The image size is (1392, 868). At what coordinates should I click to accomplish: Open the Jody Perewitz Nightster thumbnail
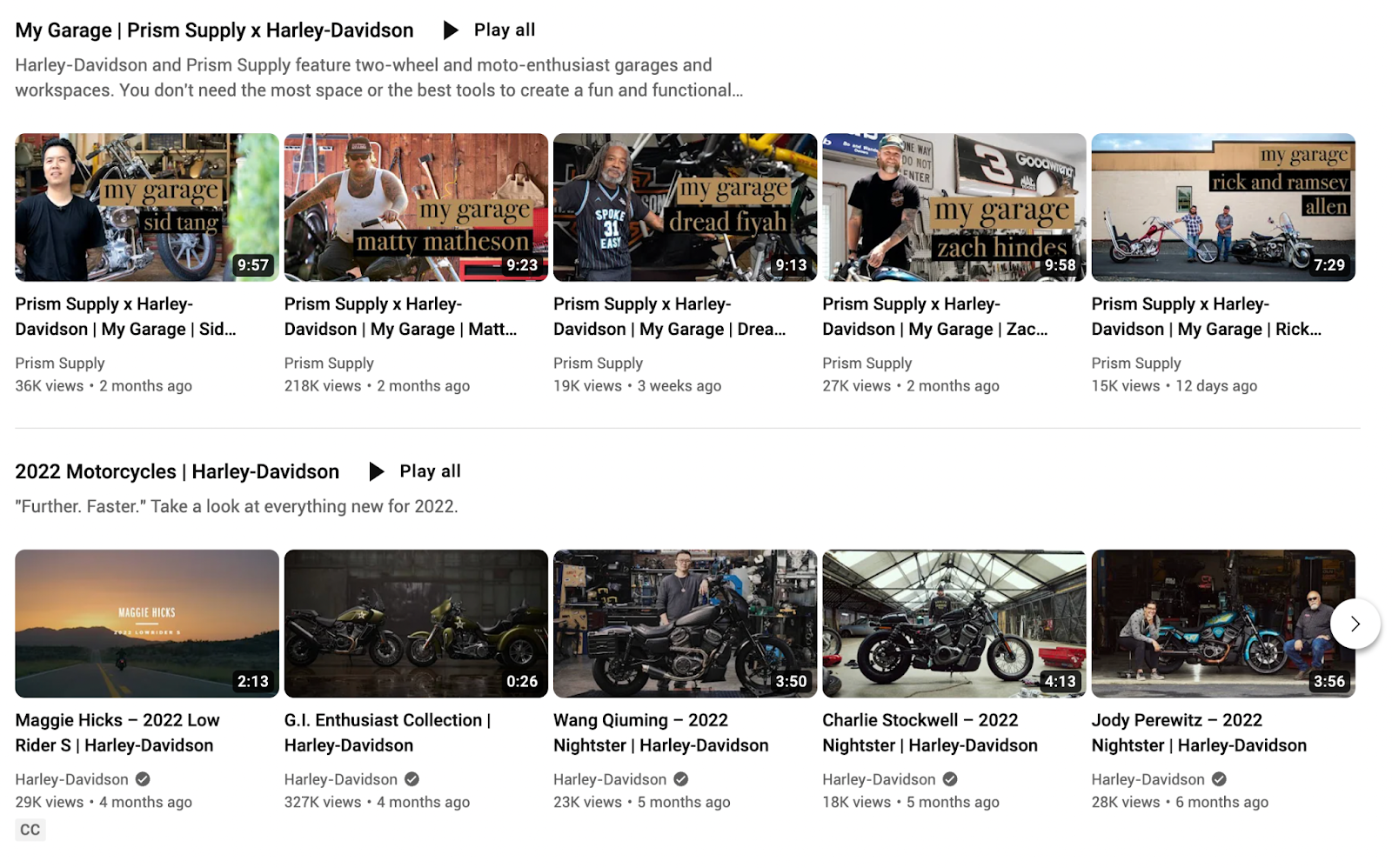[x=1223, y=624]
